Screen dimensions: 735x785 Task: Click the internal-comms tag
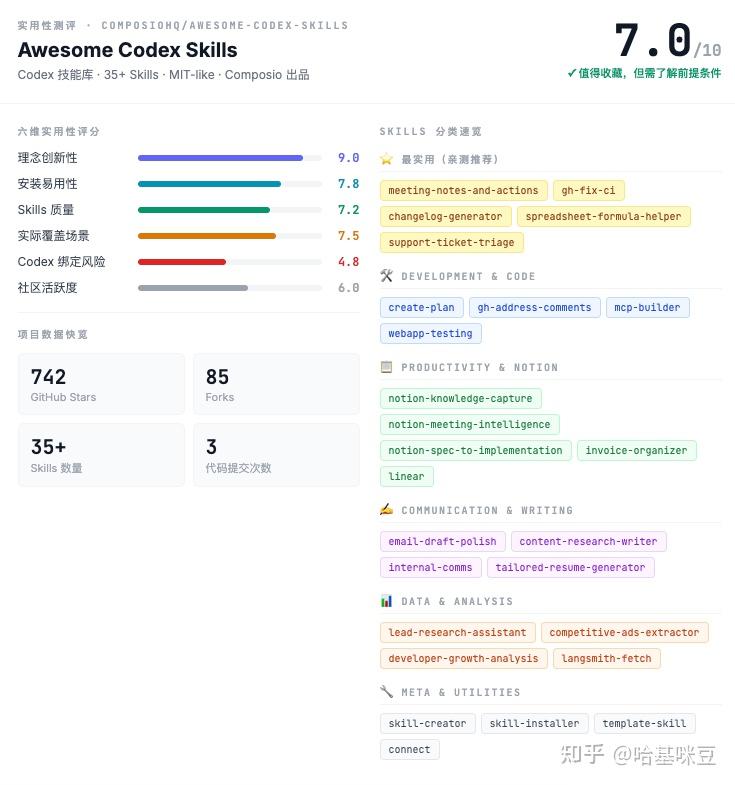point(431,568)
